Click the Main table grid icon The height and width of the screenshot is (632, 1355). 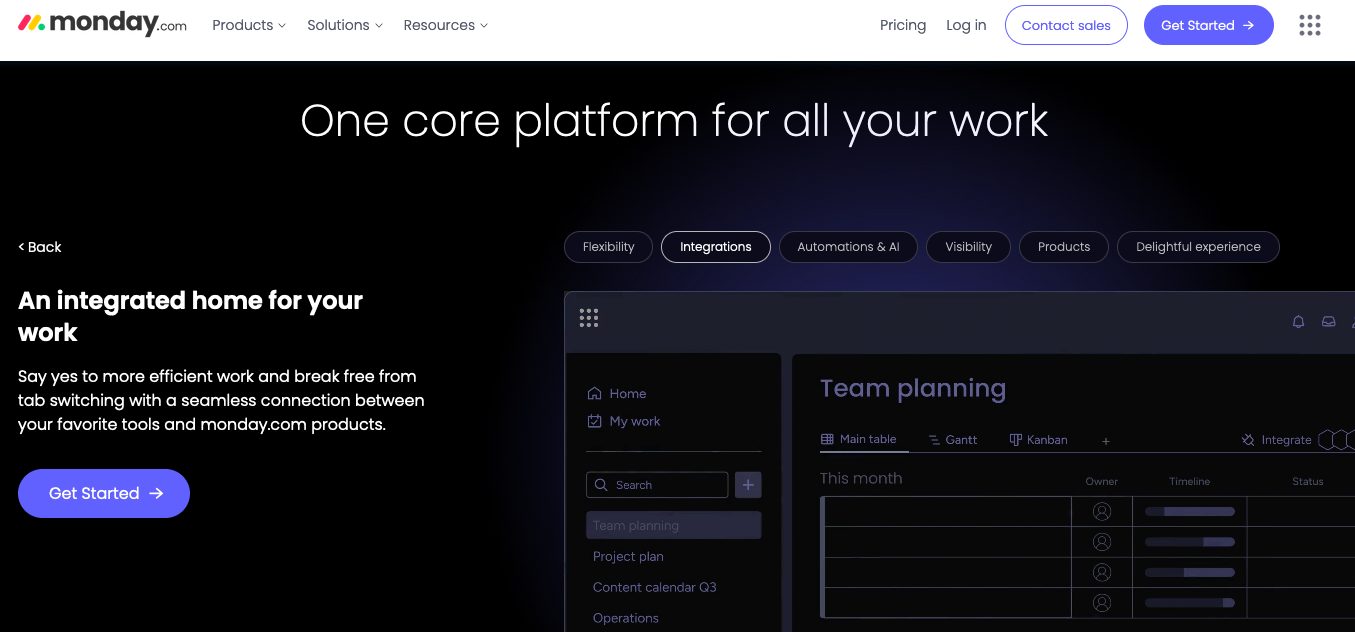pos(827,439)
